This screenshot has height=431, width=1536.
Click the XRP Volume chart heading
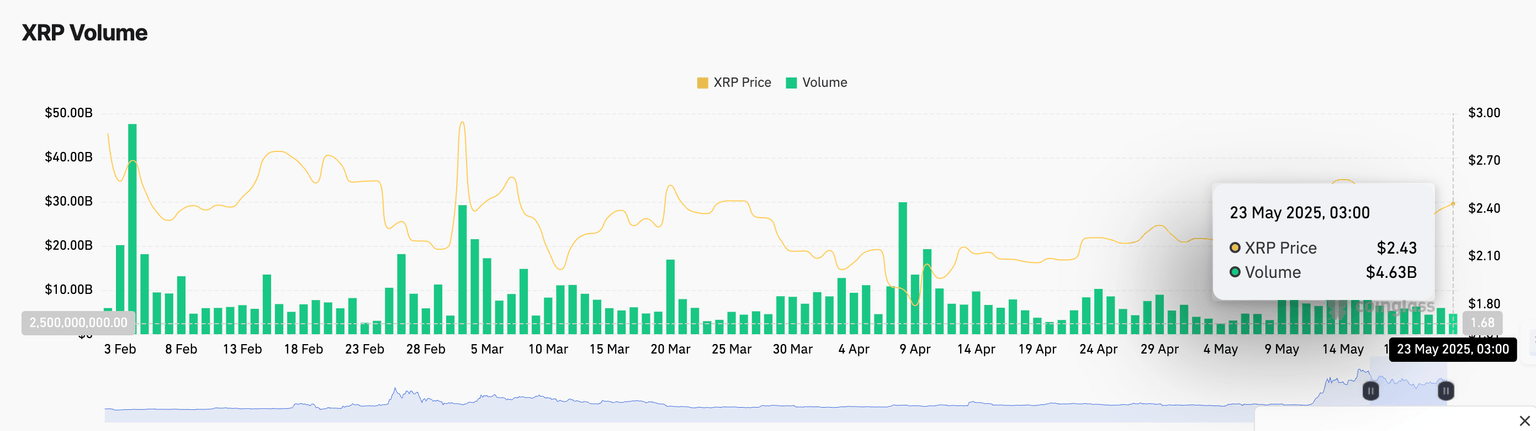tap(85, 33)
